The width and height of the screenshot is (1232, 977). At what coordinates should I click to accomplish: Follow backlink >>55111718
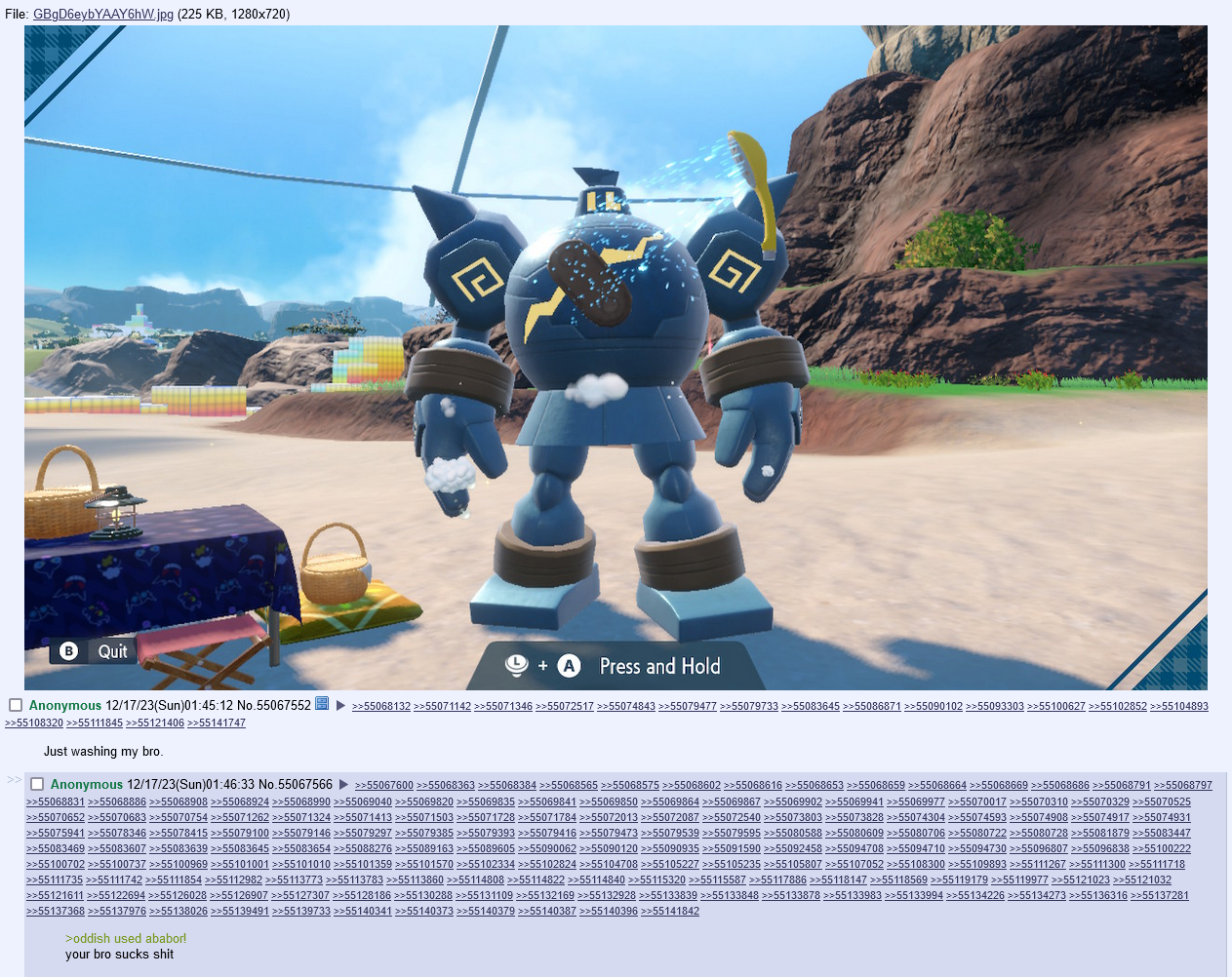pyautogui.click(x=1157, y=864)
